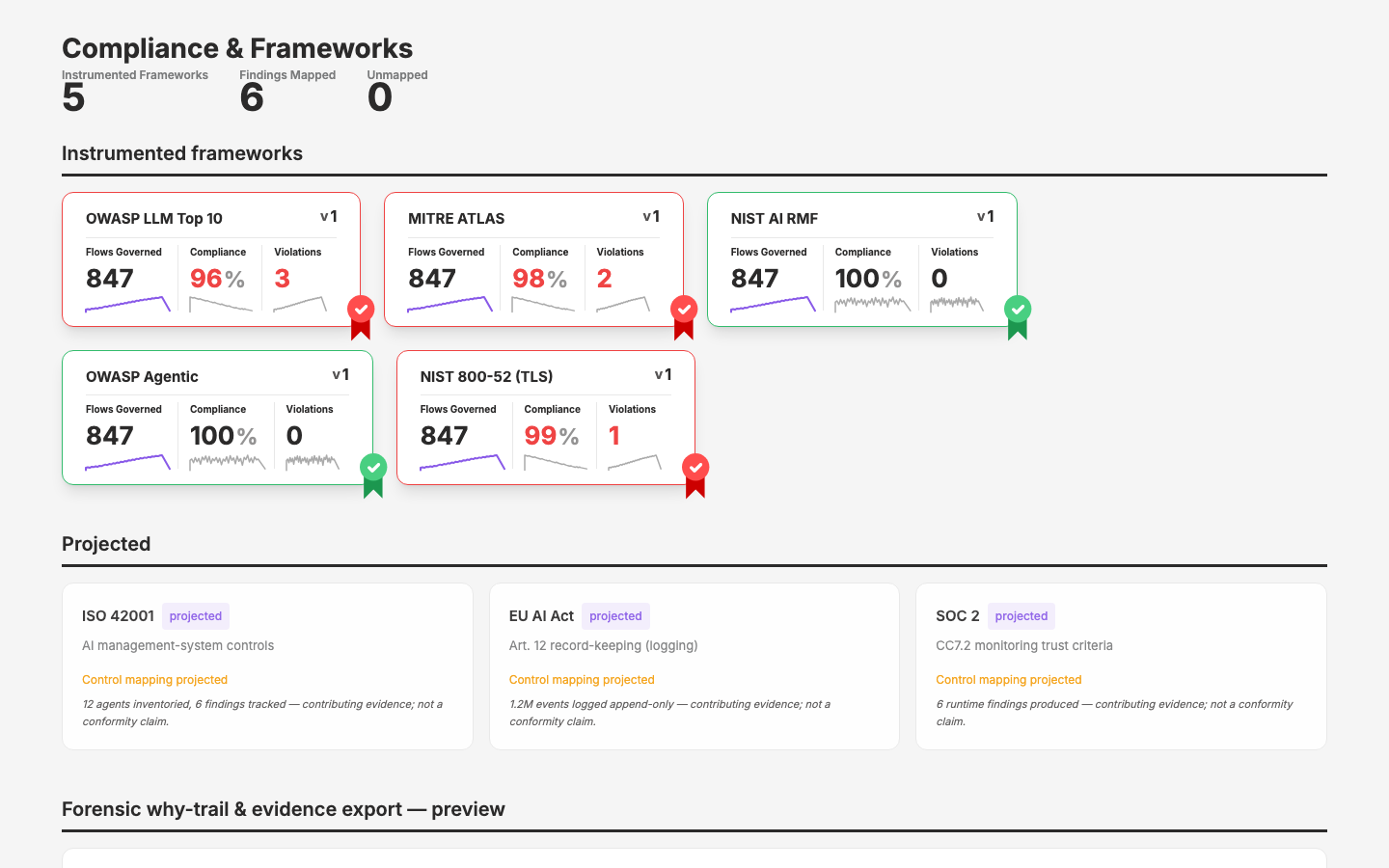Open the OWASP LLM Top 10 framework title
Screen dimensions: 1389x868
(154, 219)
